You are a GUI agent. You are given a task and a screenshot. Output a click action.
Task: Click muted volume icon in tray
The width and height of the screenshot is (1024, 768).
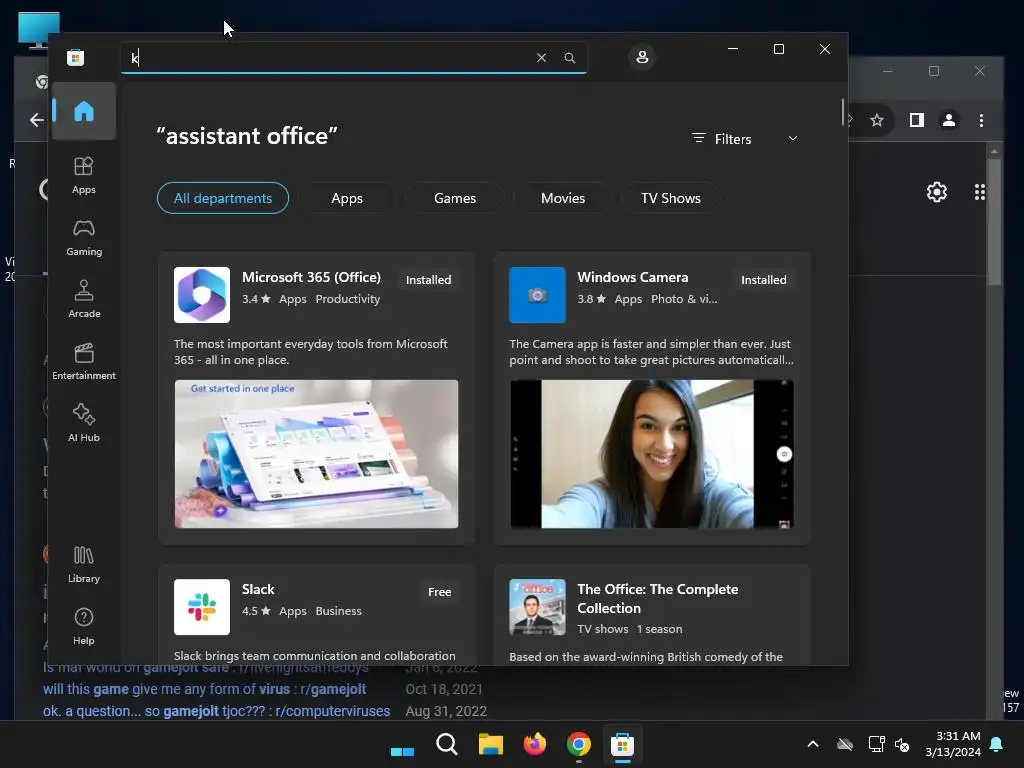pyautogui.click(x=902, y=744)
